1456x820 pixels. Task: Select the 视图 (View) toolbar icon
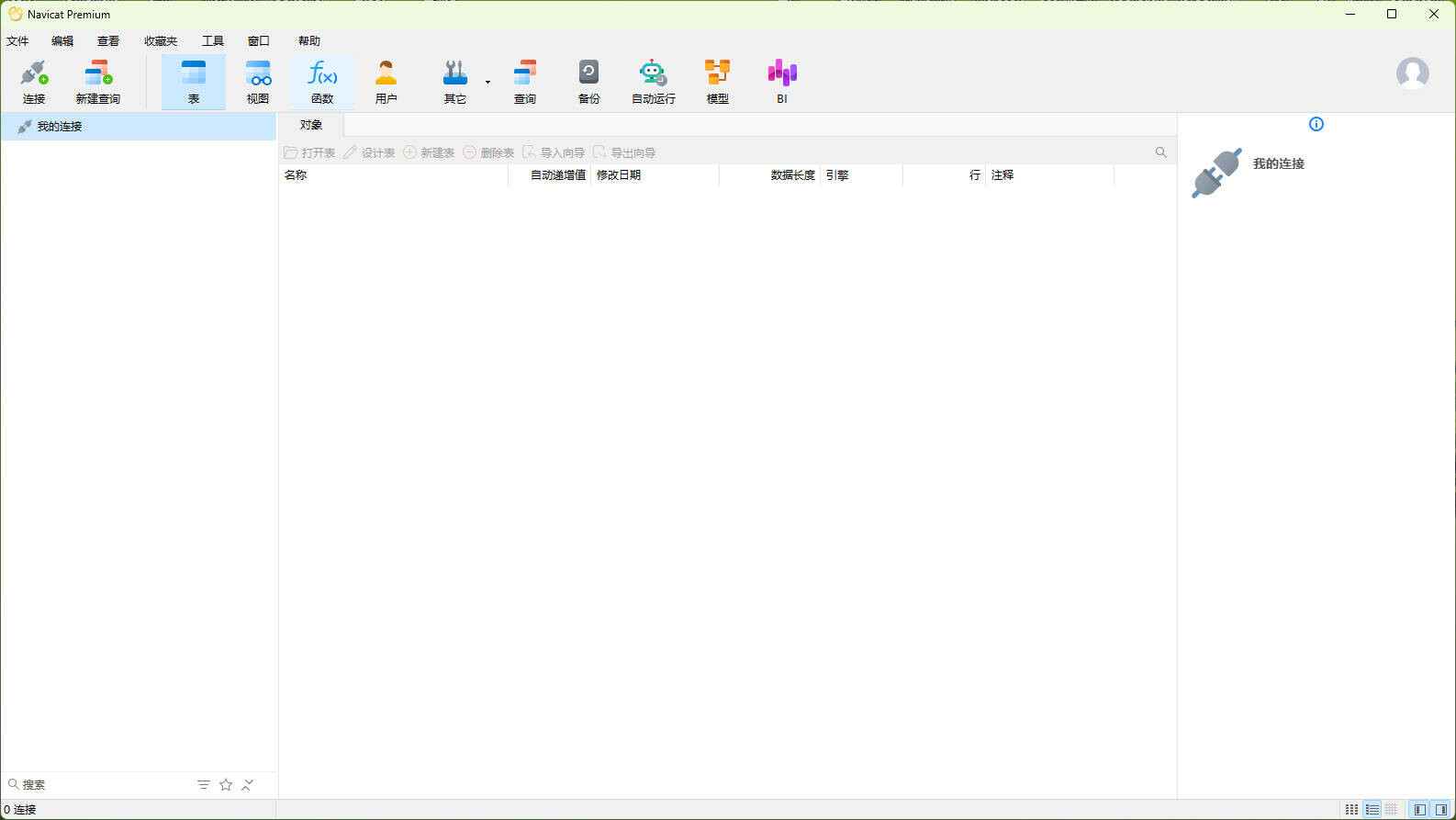(258, 82)
